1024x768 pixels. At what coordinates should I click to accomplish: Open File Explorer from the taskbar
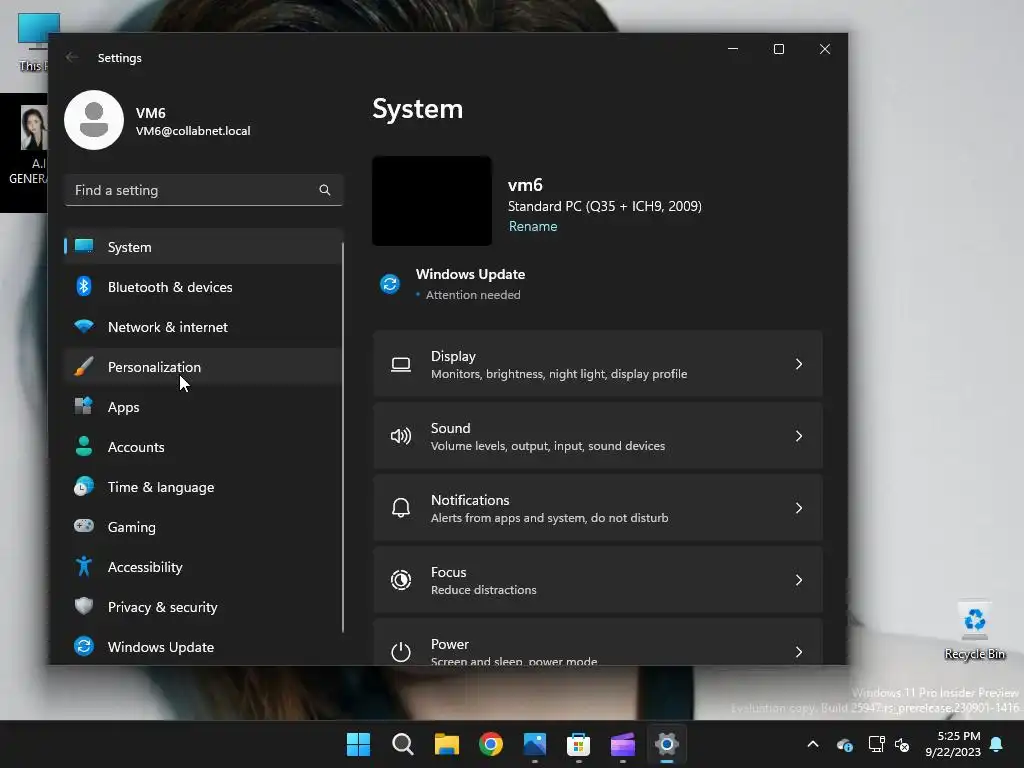[447, 744]
